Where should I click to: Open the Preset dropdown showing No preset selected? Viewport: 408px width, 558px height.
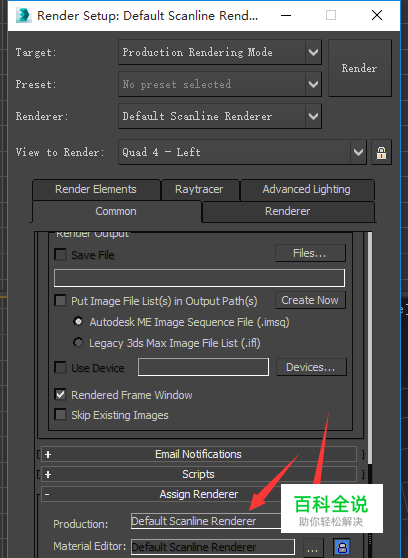[x=220, y=84]
